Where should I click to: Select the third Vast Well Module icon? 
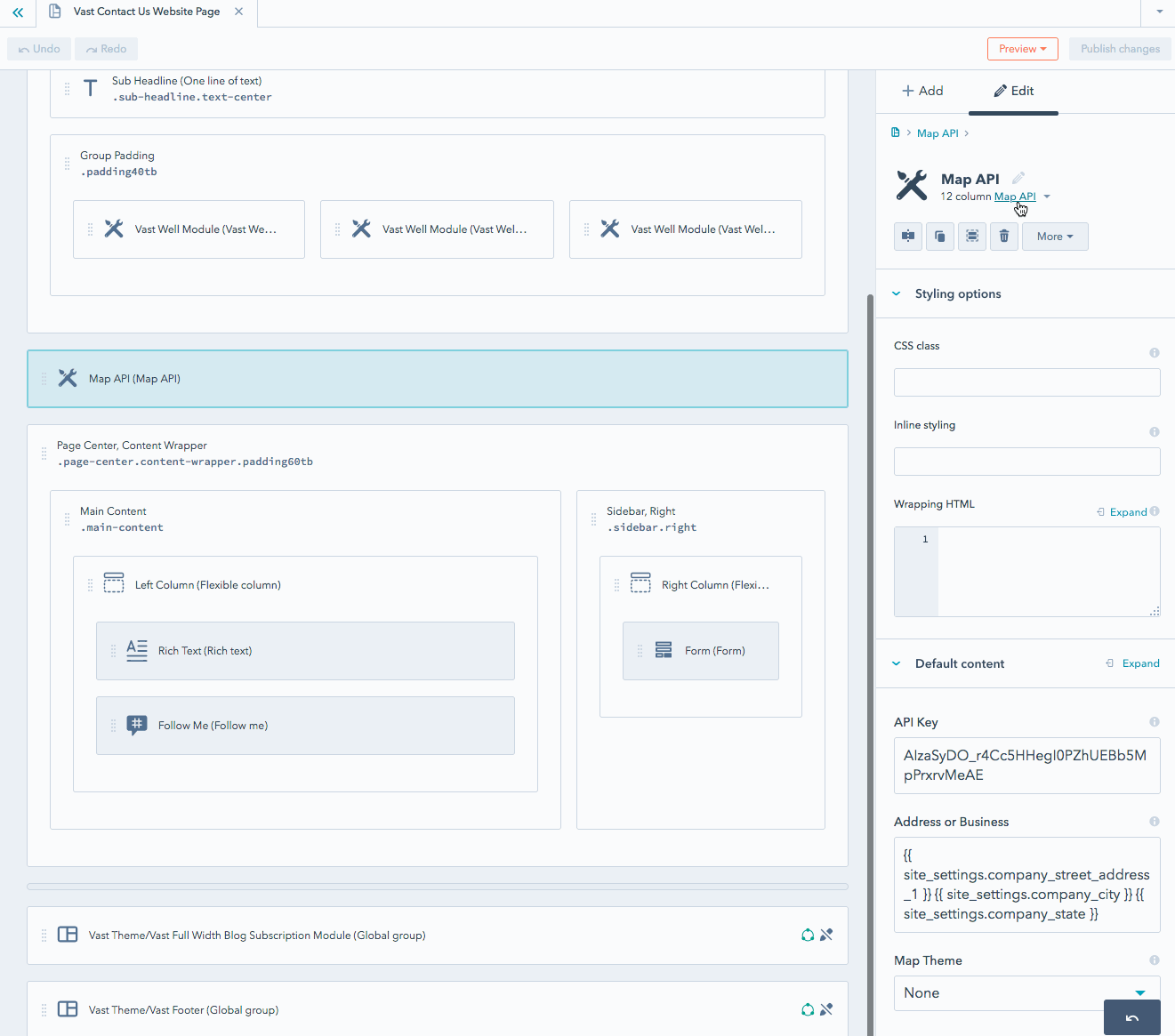coord(610,229)
